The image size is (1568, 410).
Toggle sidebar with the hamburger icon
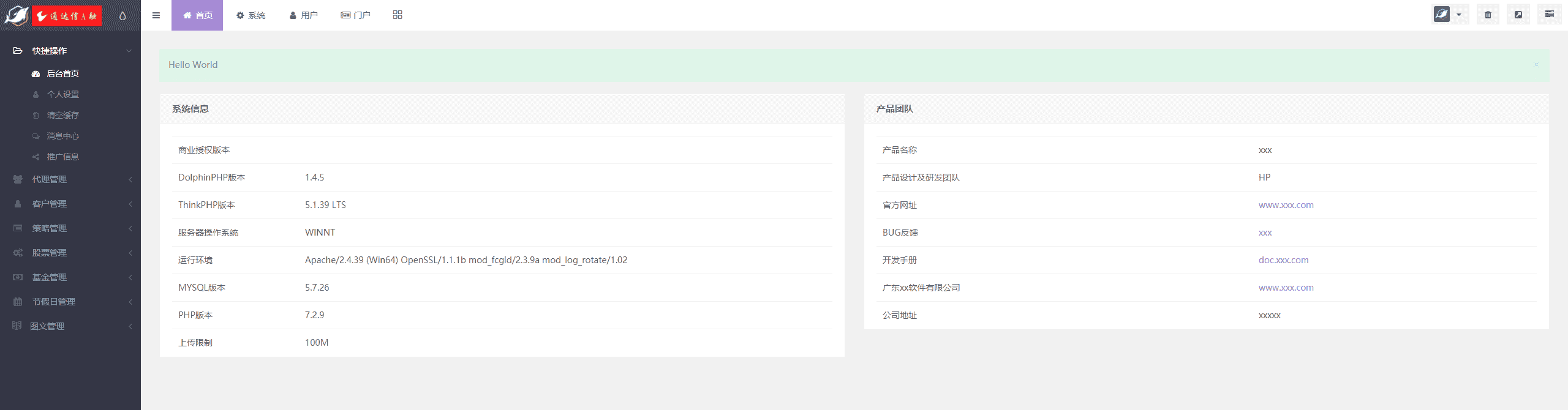pos(156,15)
